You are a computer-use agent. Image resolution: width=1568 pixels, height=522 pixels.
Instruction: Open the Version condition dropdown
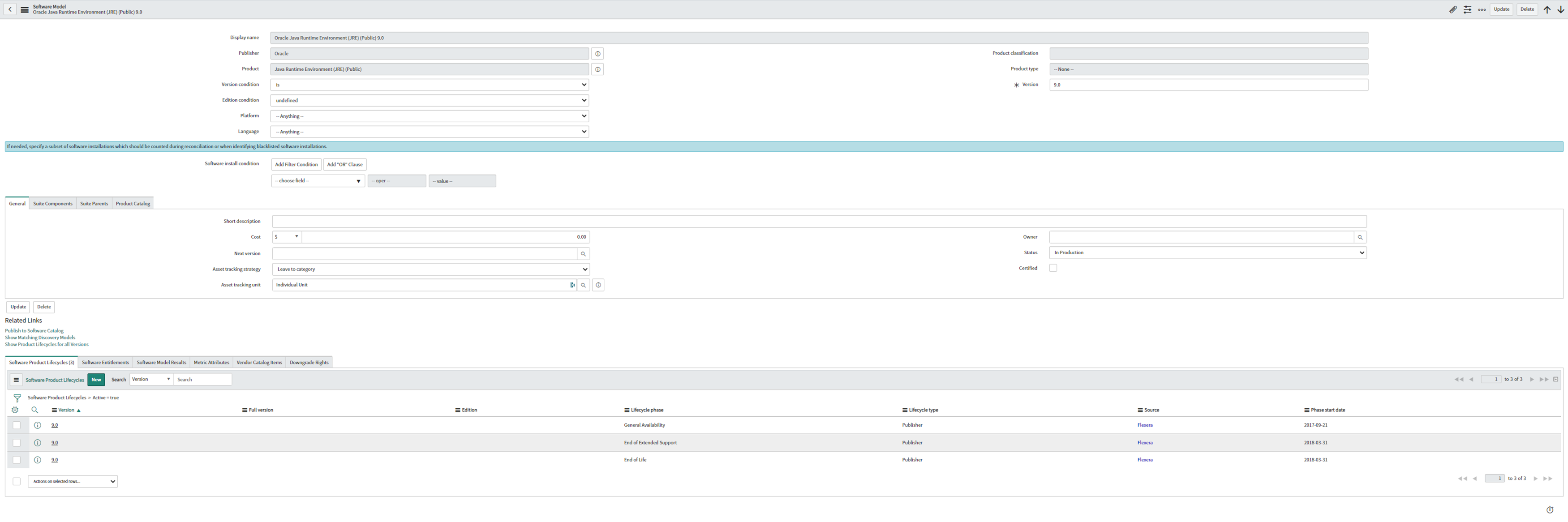click(430, 85)
